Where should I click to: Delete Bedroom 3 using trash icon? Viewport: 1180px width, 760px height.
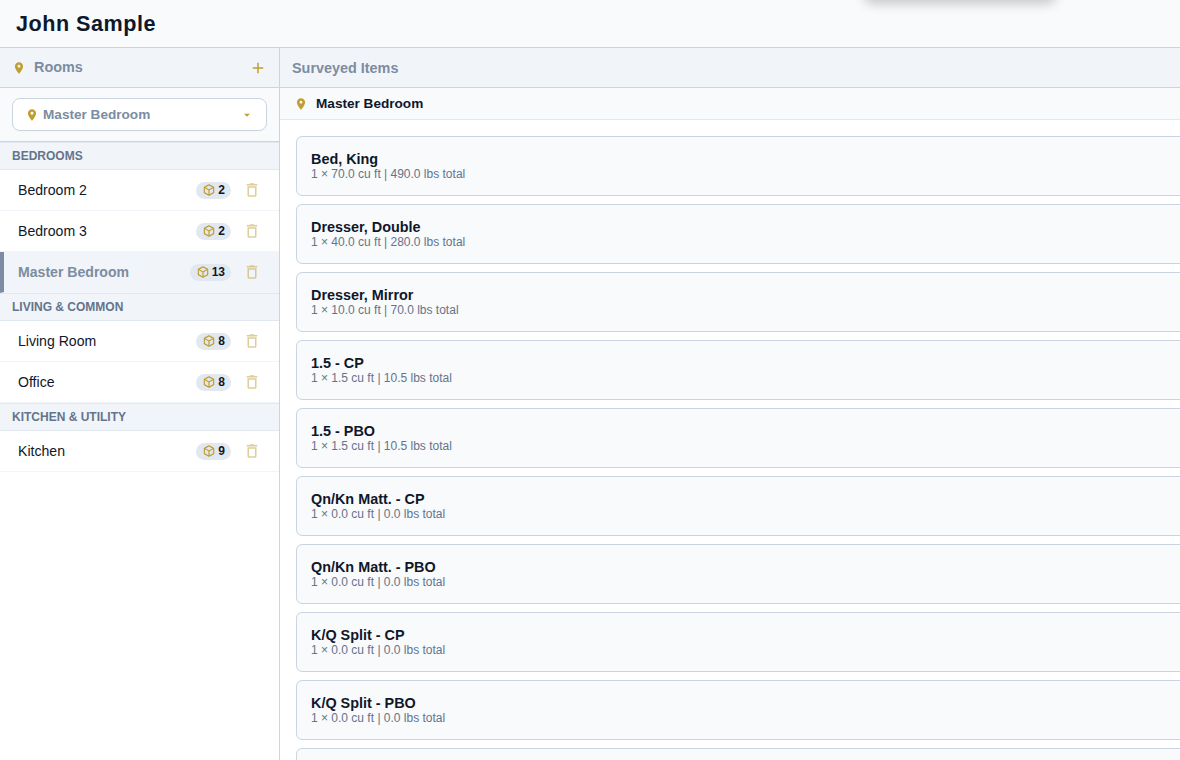[x=252, y=231]
